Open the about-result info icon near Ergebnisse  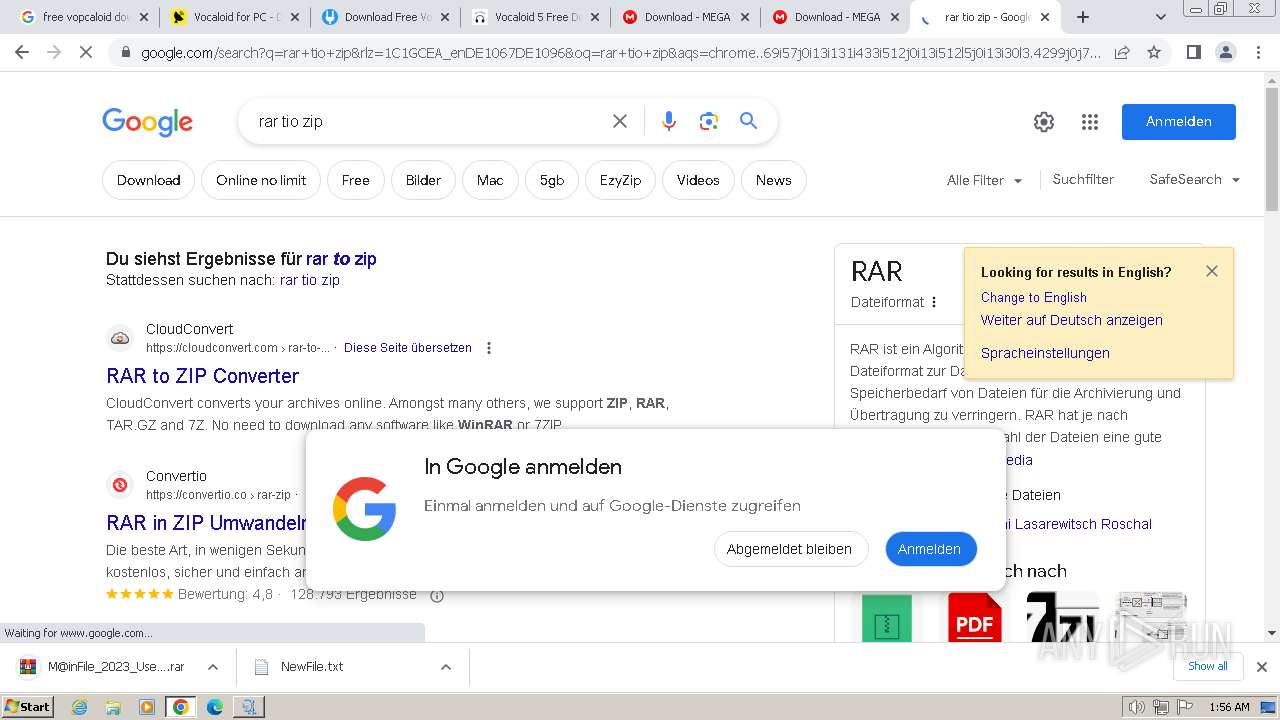[437, 595]
